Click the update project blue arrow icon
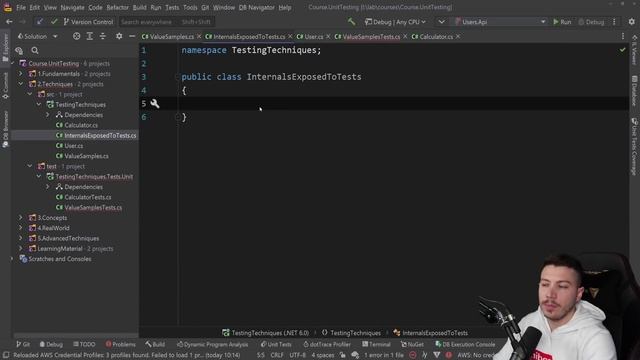 (40, 22)
